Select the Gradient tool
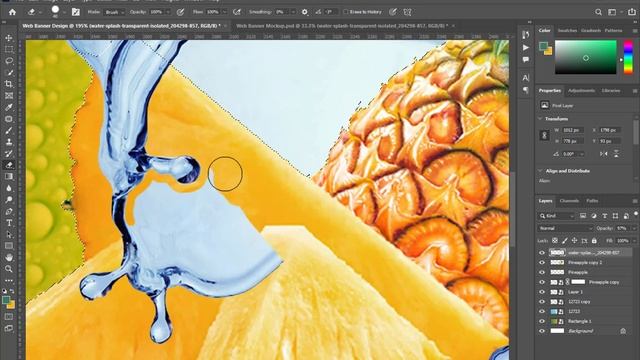This screenshot has width=640, height=360. click(9, 176)
